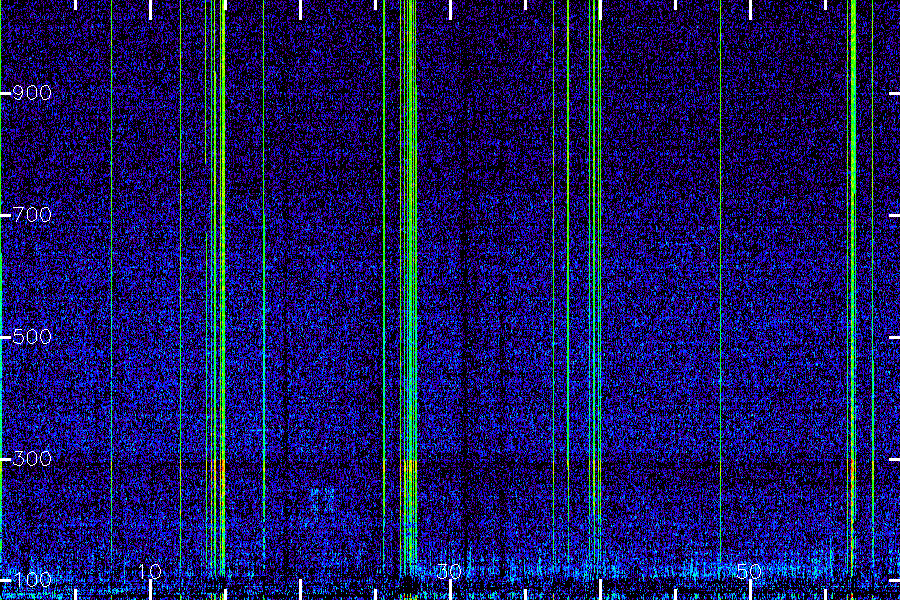Click the 30 horizontal axis label
Image resolution: width=900 pixels, height=600 pixels.
(450, 571)
